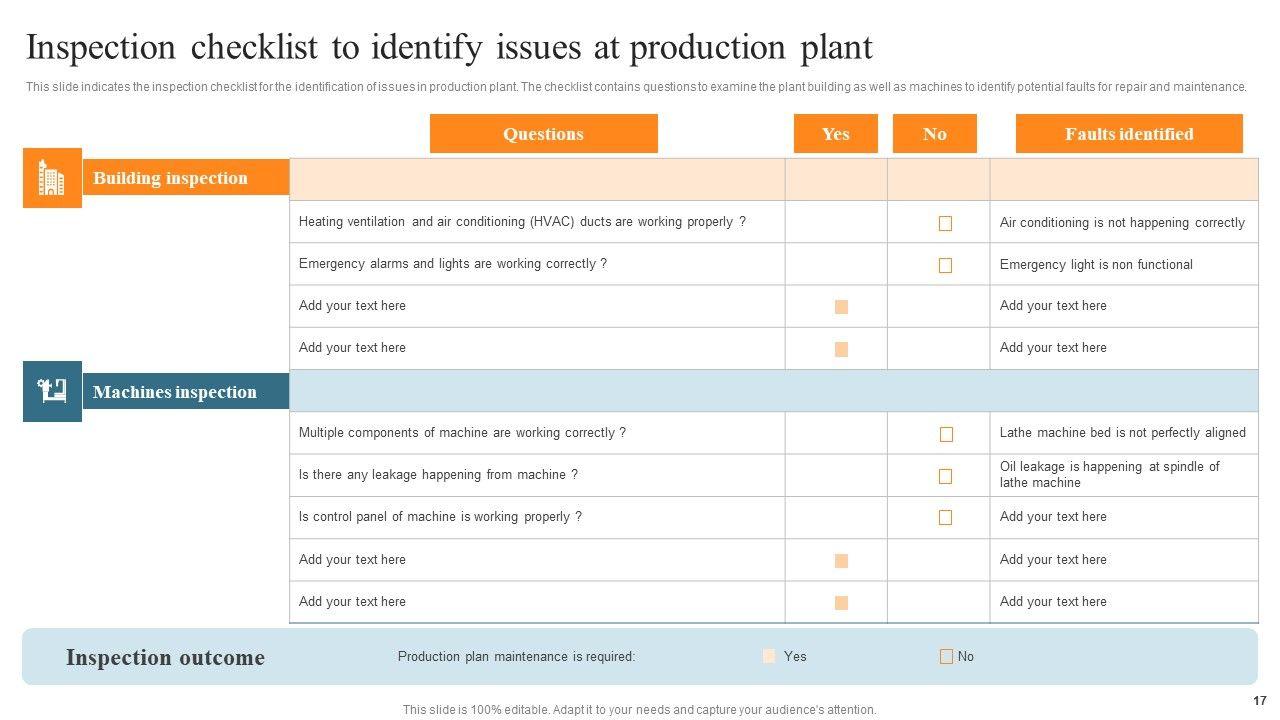Select No for production plan maintenance

click(946, 657)
